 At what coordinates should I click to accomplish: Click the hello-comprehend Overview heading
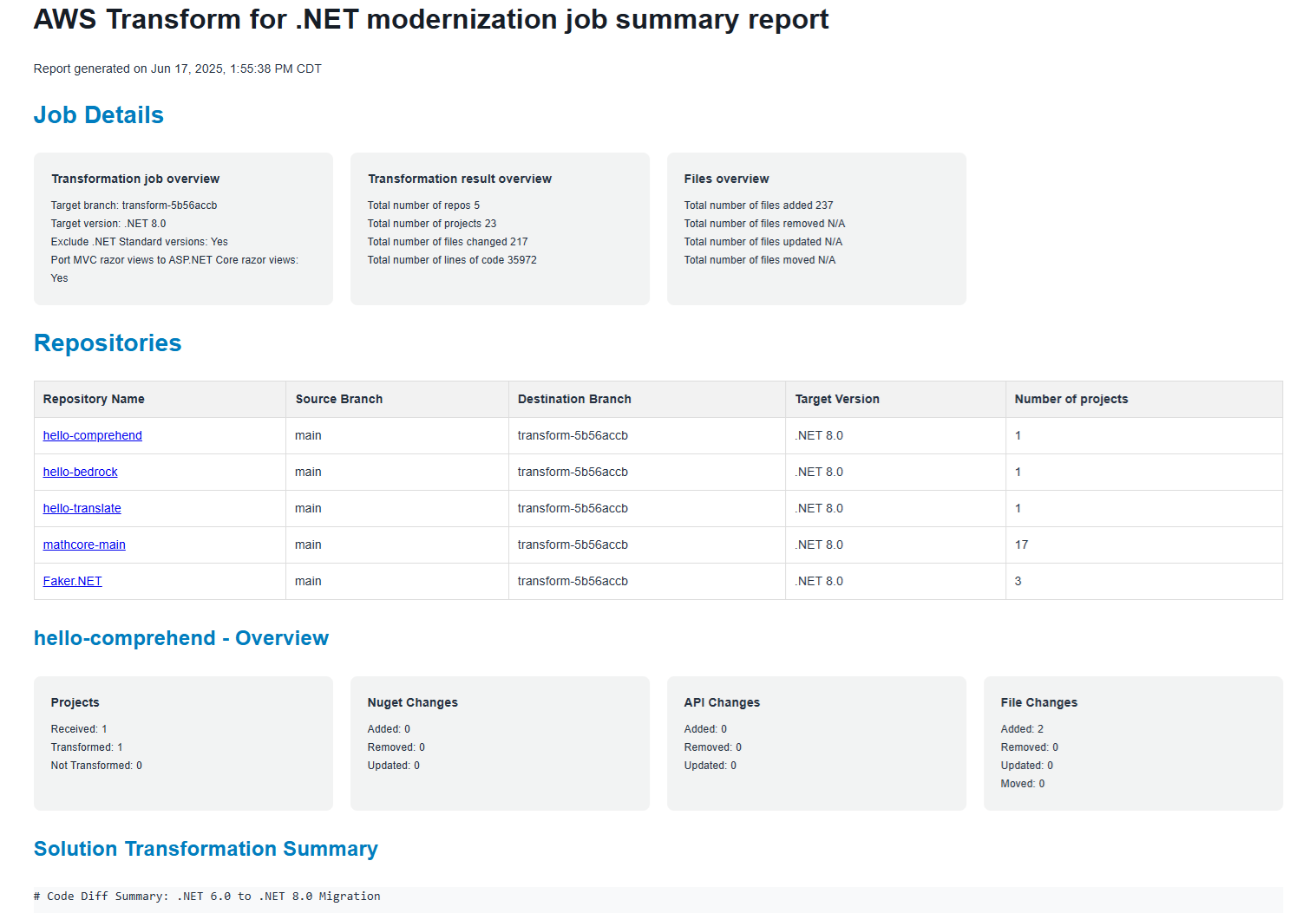coord(180,637)
